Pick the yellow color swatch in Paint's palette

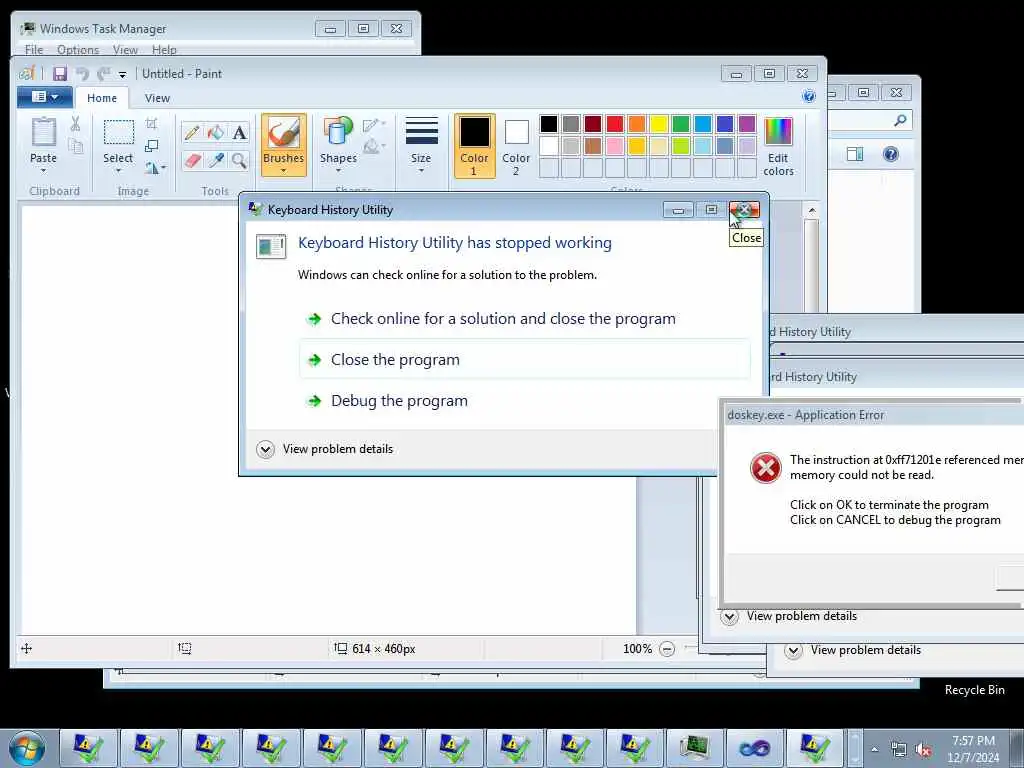pyautogui.click(x=659, y=123)
